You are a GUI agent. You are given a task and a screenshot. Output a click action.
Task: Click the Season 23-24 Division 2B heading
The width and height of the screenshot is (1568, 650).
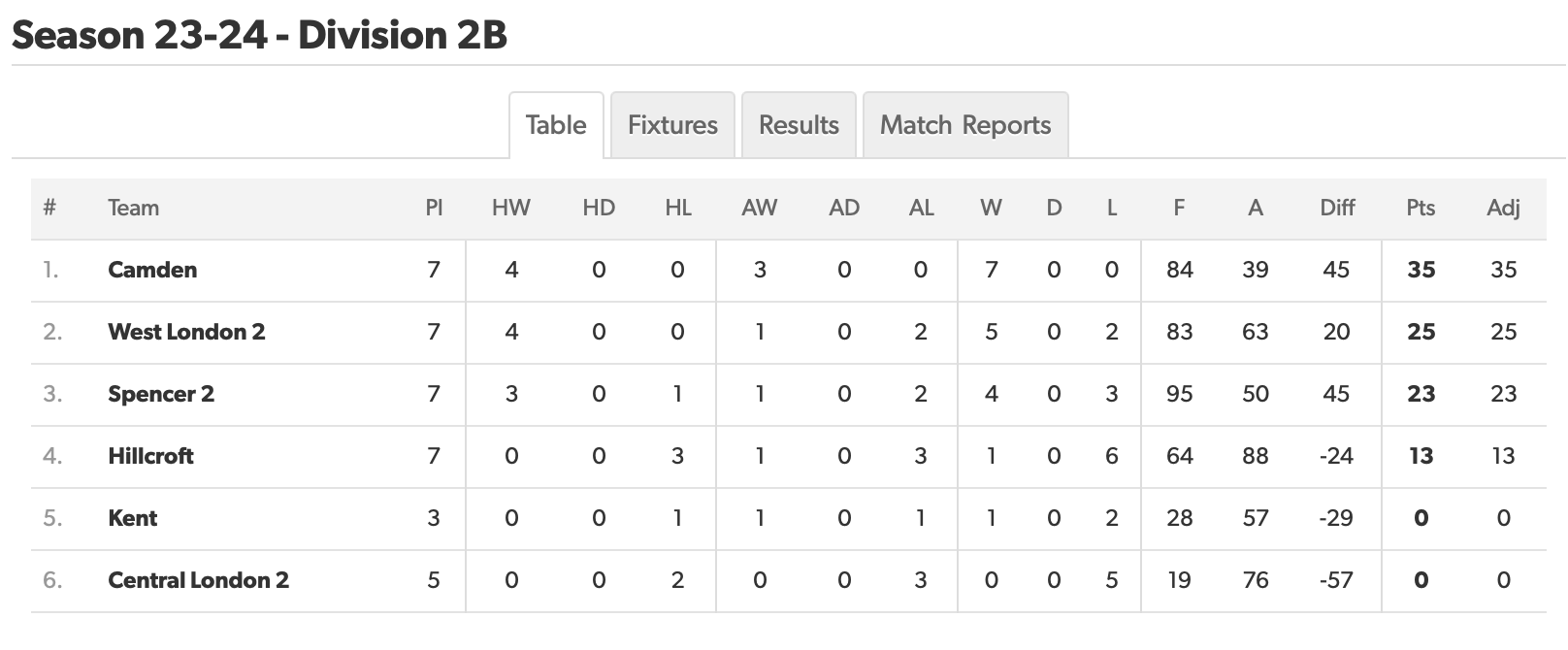pyautogui.click(x=259, y=35)
